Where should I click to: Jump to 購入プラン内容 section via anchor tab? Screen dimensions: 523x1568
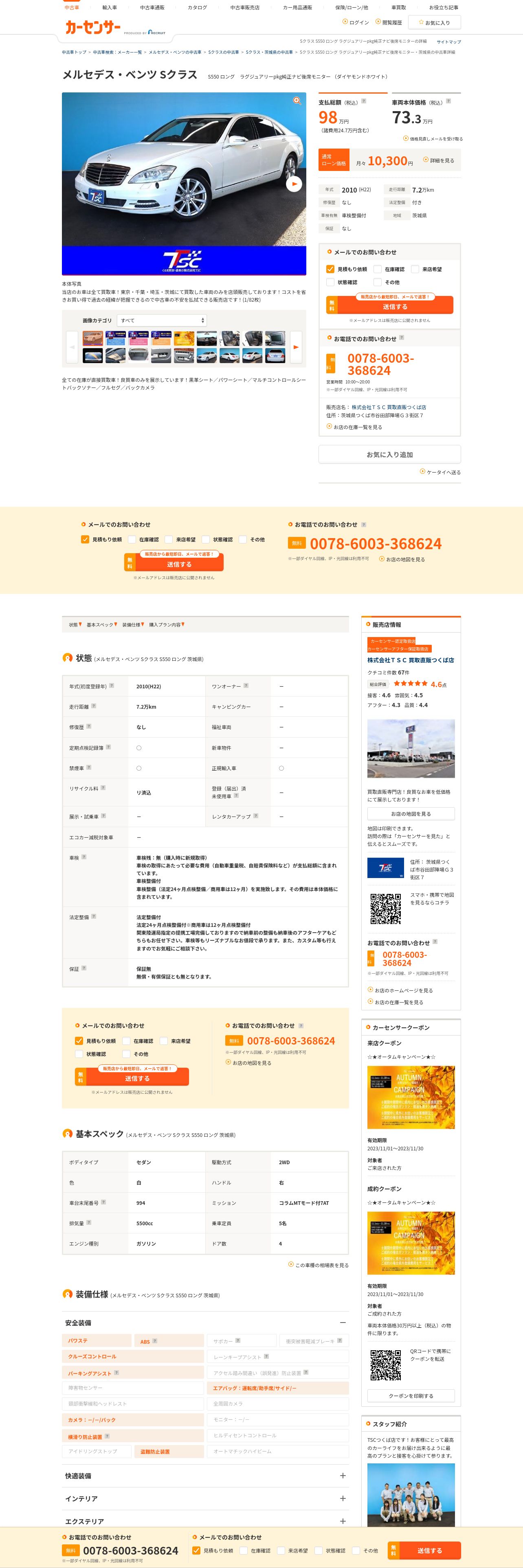[167, 624]
